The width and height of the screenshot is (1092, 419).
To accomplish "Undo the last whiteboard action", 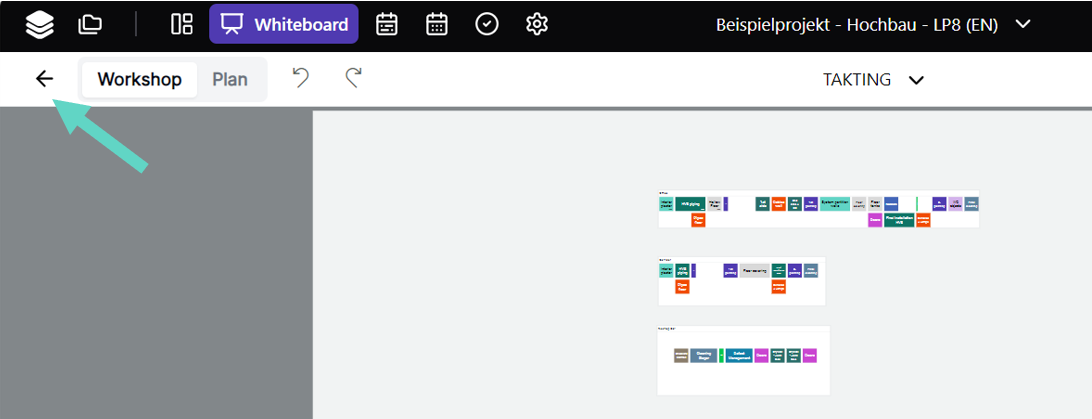I will coord(300,78).
